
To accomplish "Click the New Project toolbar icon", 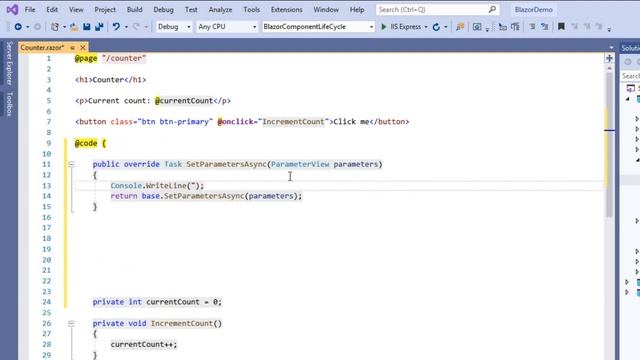I will (x=54, y=27).
